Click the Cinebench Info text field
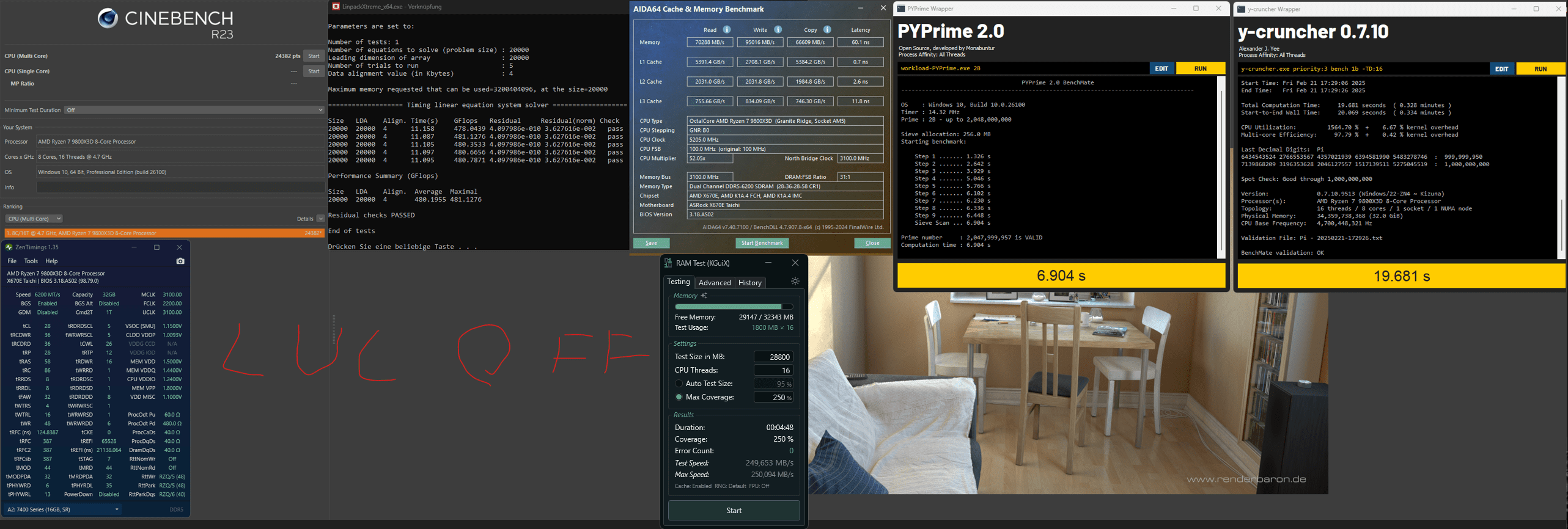This screenshot has height=529, width=1568. click(x=180, y=187)
